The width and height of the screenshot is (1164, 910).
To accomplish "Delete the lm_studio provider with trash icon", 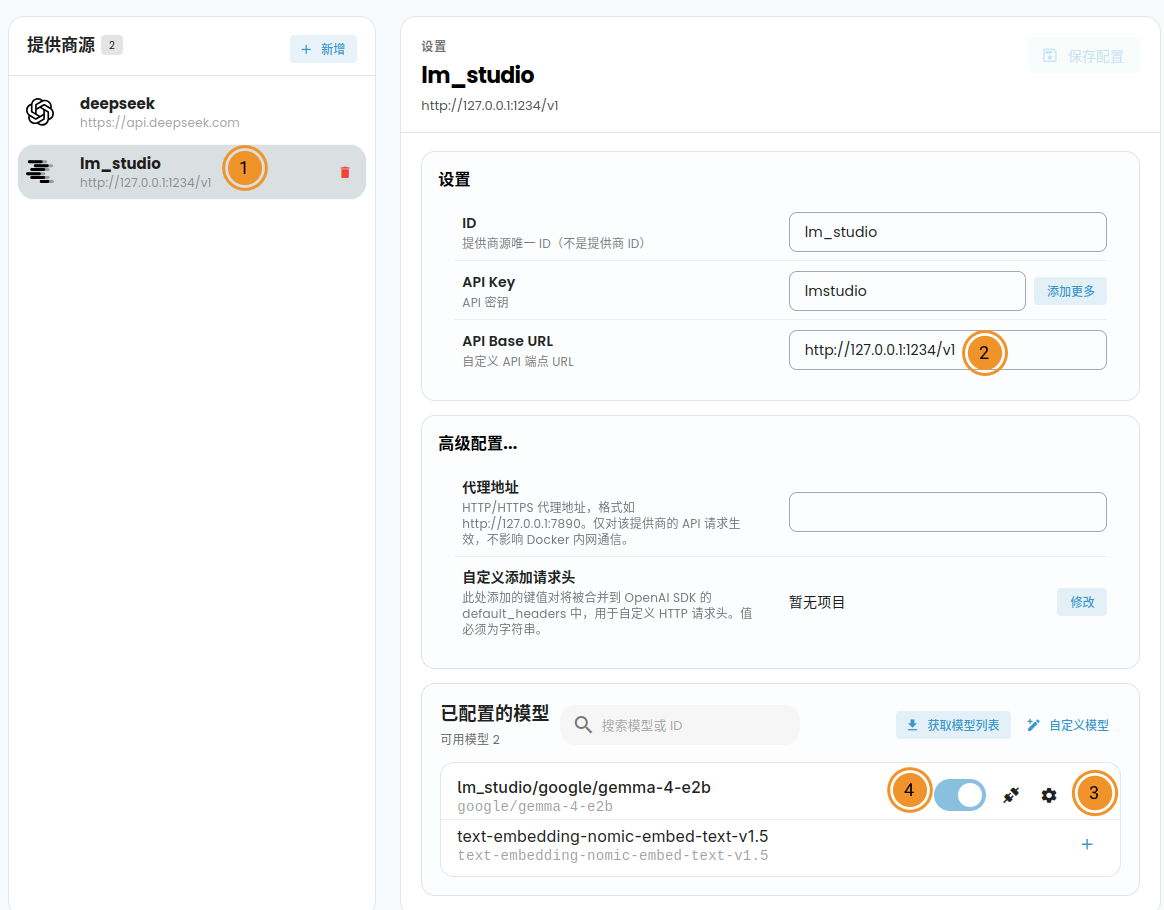I will click(344, 172).
